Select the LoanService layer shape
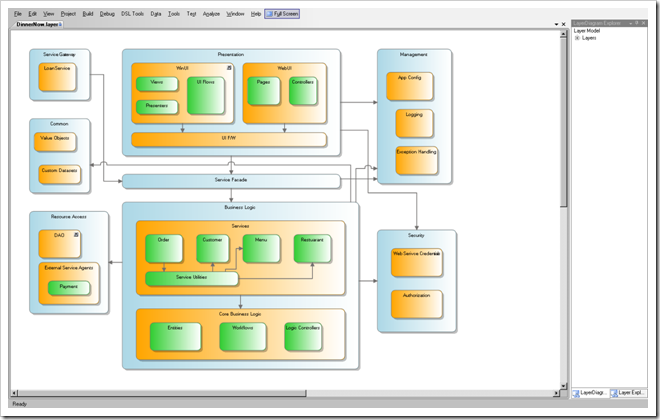 click(x=57, y=77)
